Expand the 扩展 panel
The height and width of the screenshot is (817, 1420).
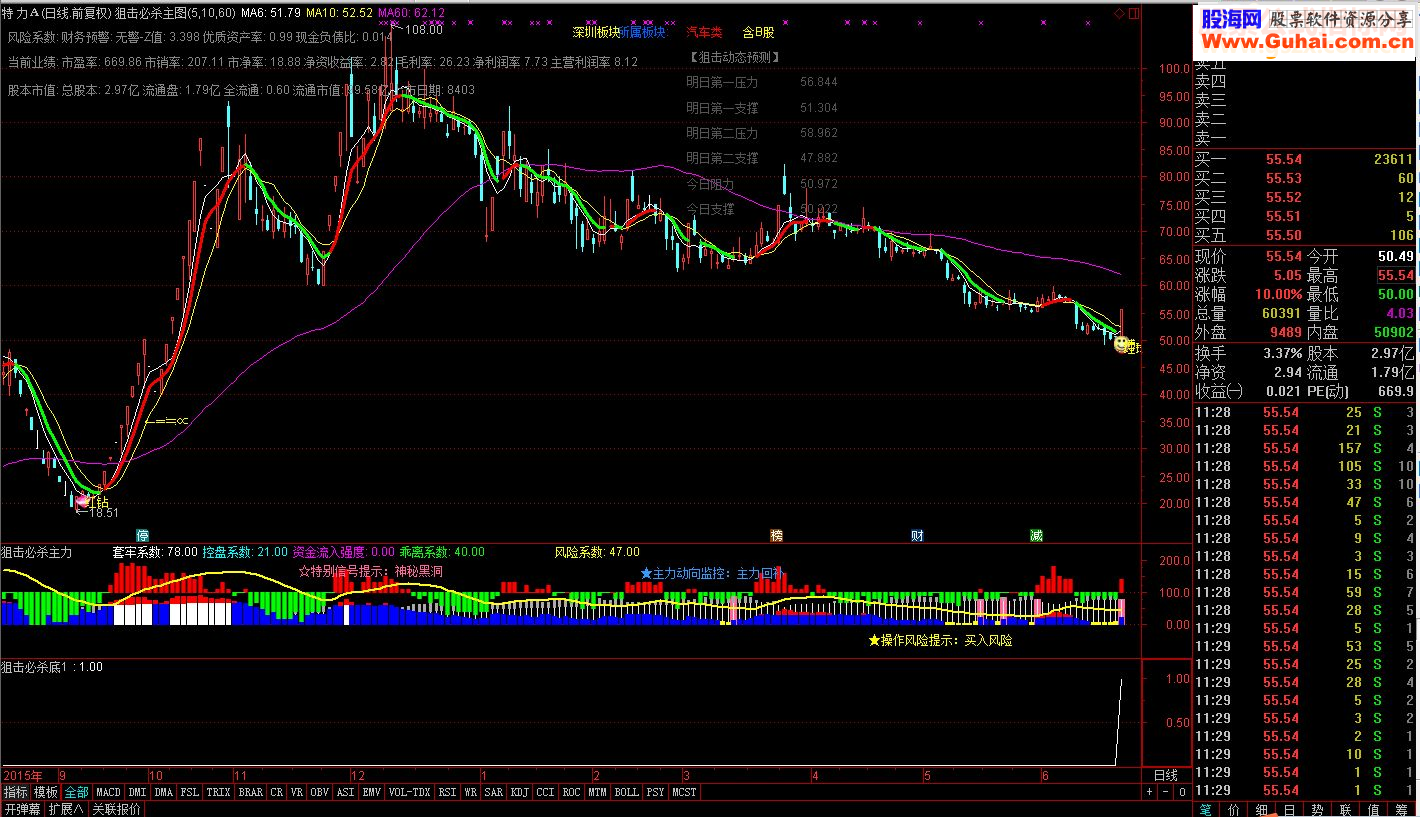coord(66,809)
